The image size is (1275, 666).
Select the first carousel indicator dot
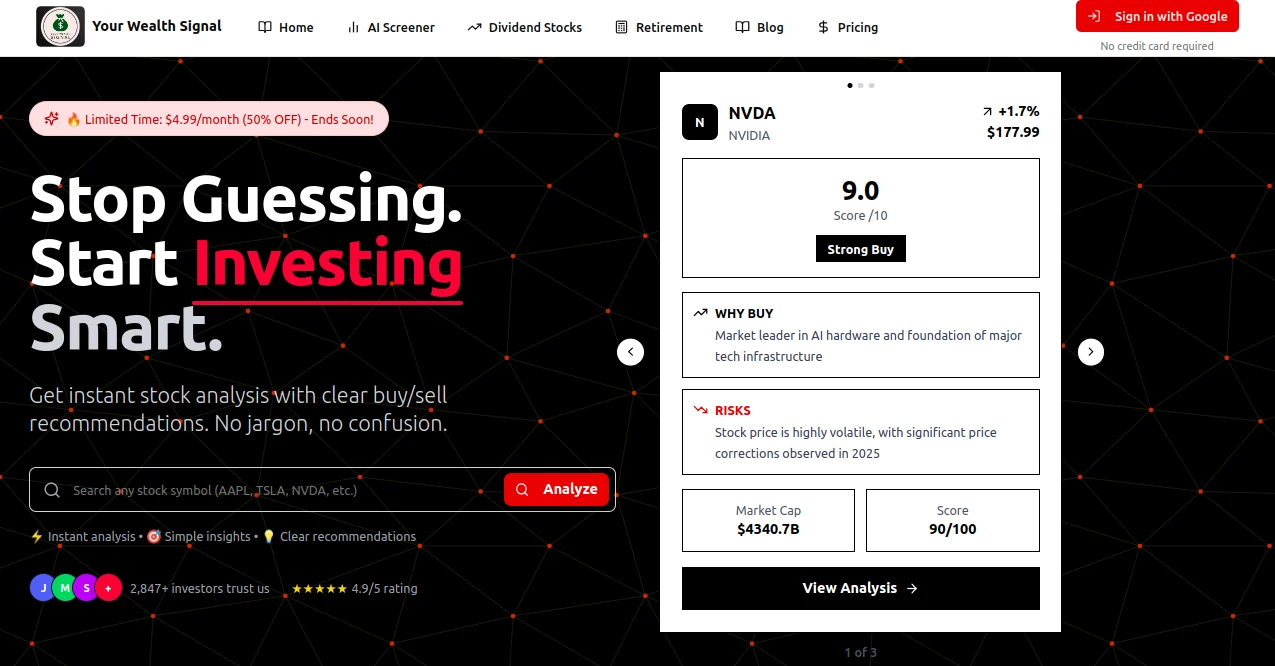[850, 85]
